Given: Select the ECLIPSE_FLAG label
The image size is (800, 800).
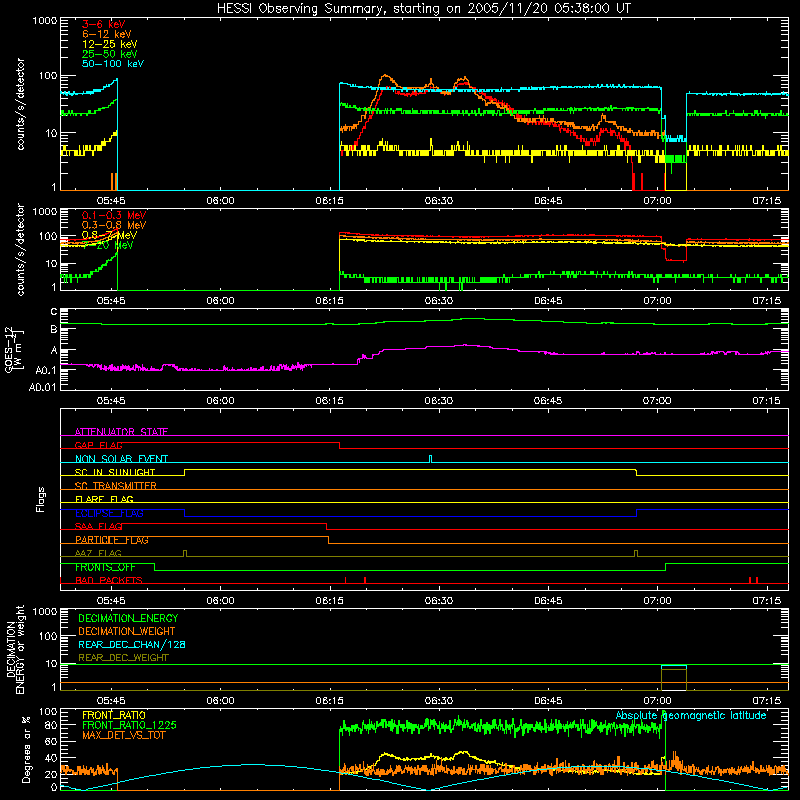Looking at the screenshot, I should [x=109, y=513].
